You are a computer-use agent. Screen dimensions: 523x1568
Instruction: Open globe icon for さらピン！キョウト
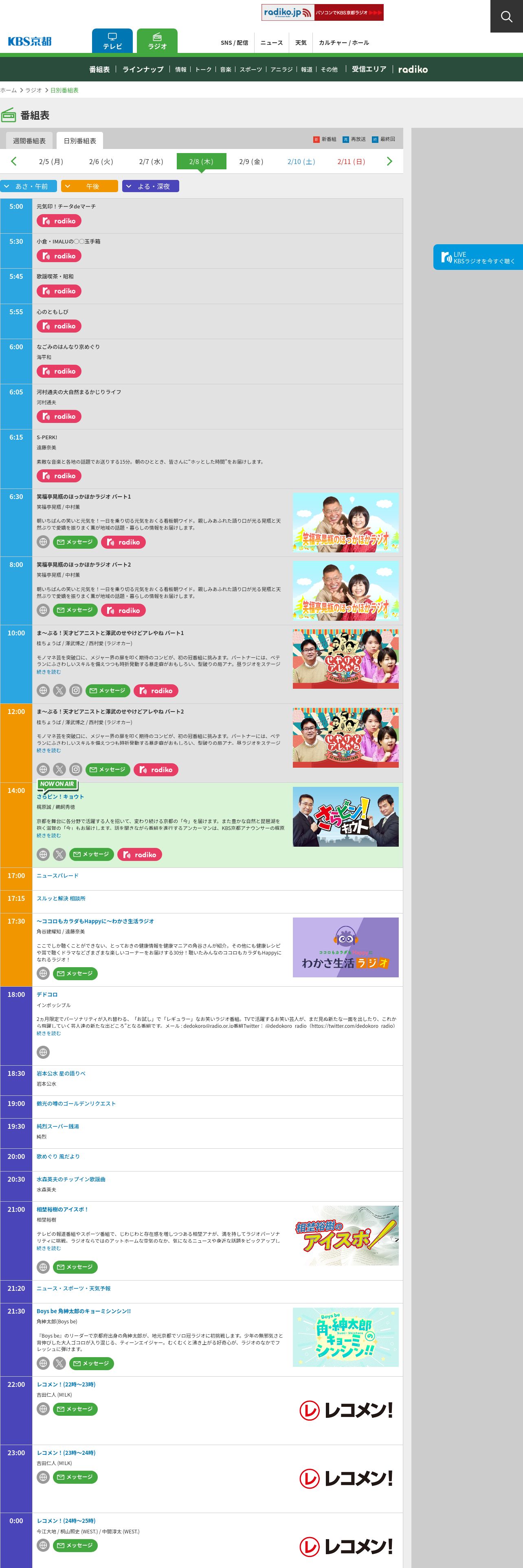click(43, 854)
